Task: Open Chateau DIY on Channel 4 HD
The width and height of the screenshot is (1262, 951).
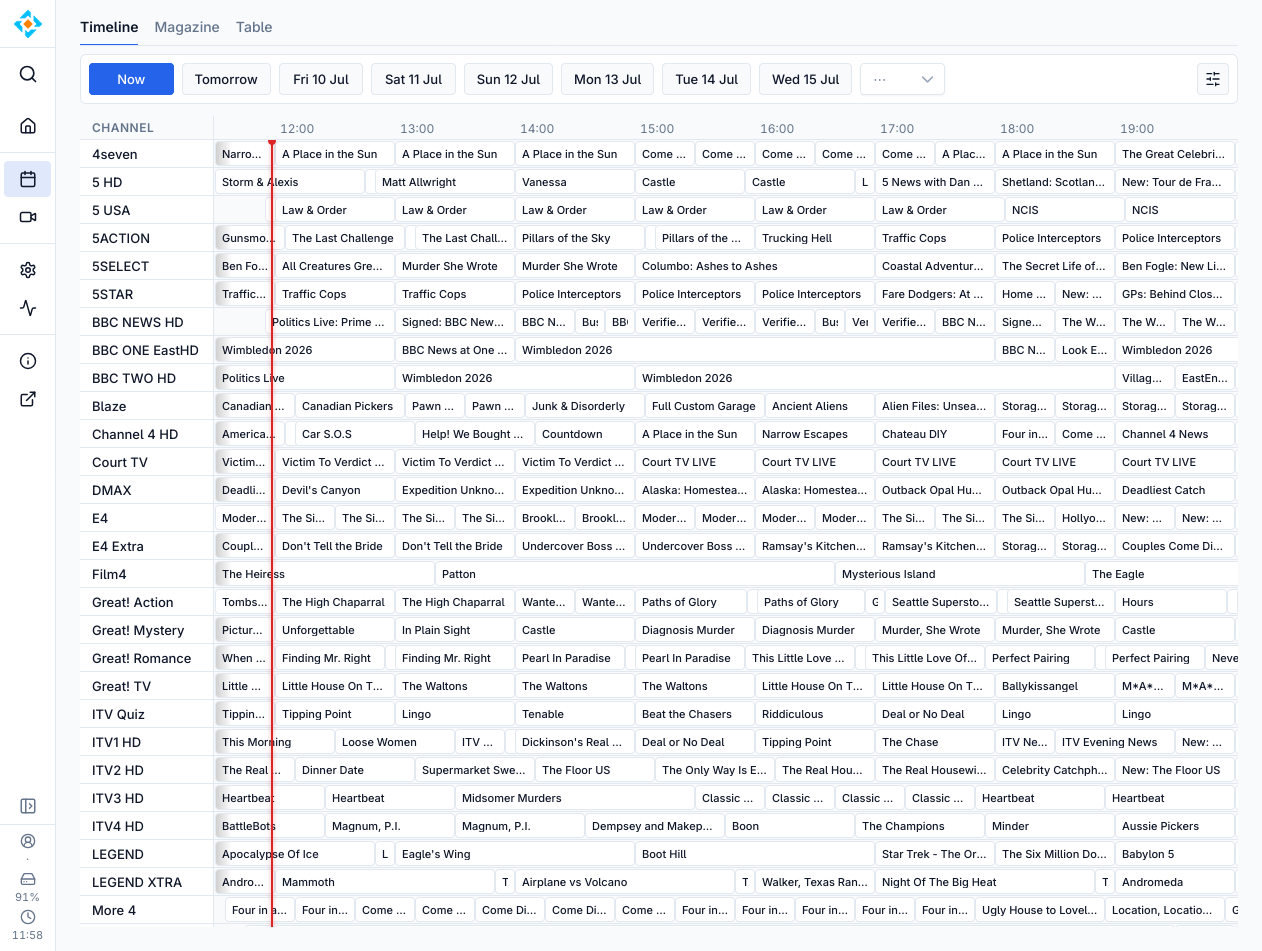Action: [x=935, y=434]
